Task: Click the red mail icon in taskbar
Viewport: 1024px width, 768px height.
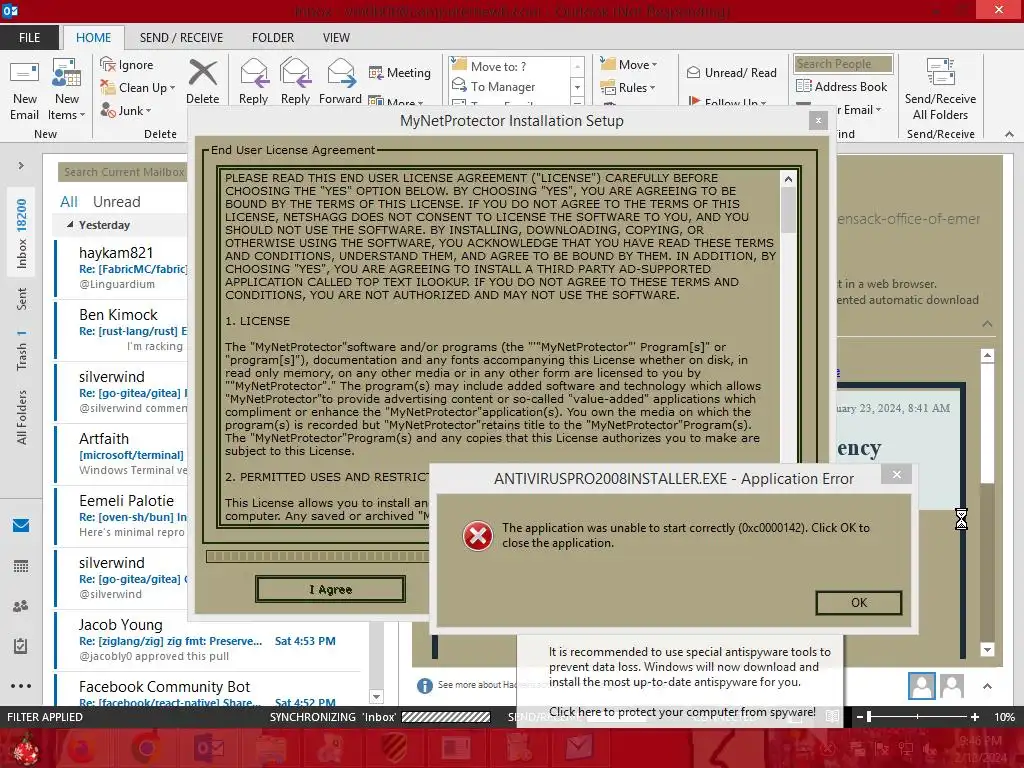Action: coord(579,747)
